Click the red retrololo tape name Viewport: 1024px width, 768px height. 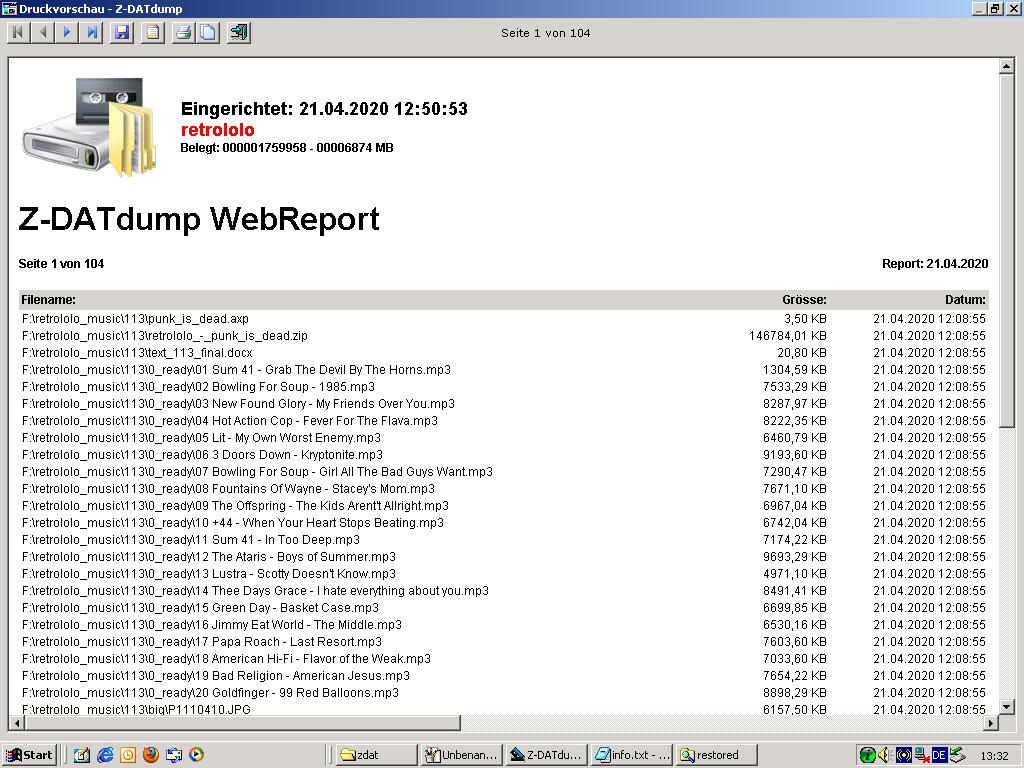[x=217, y=129]
